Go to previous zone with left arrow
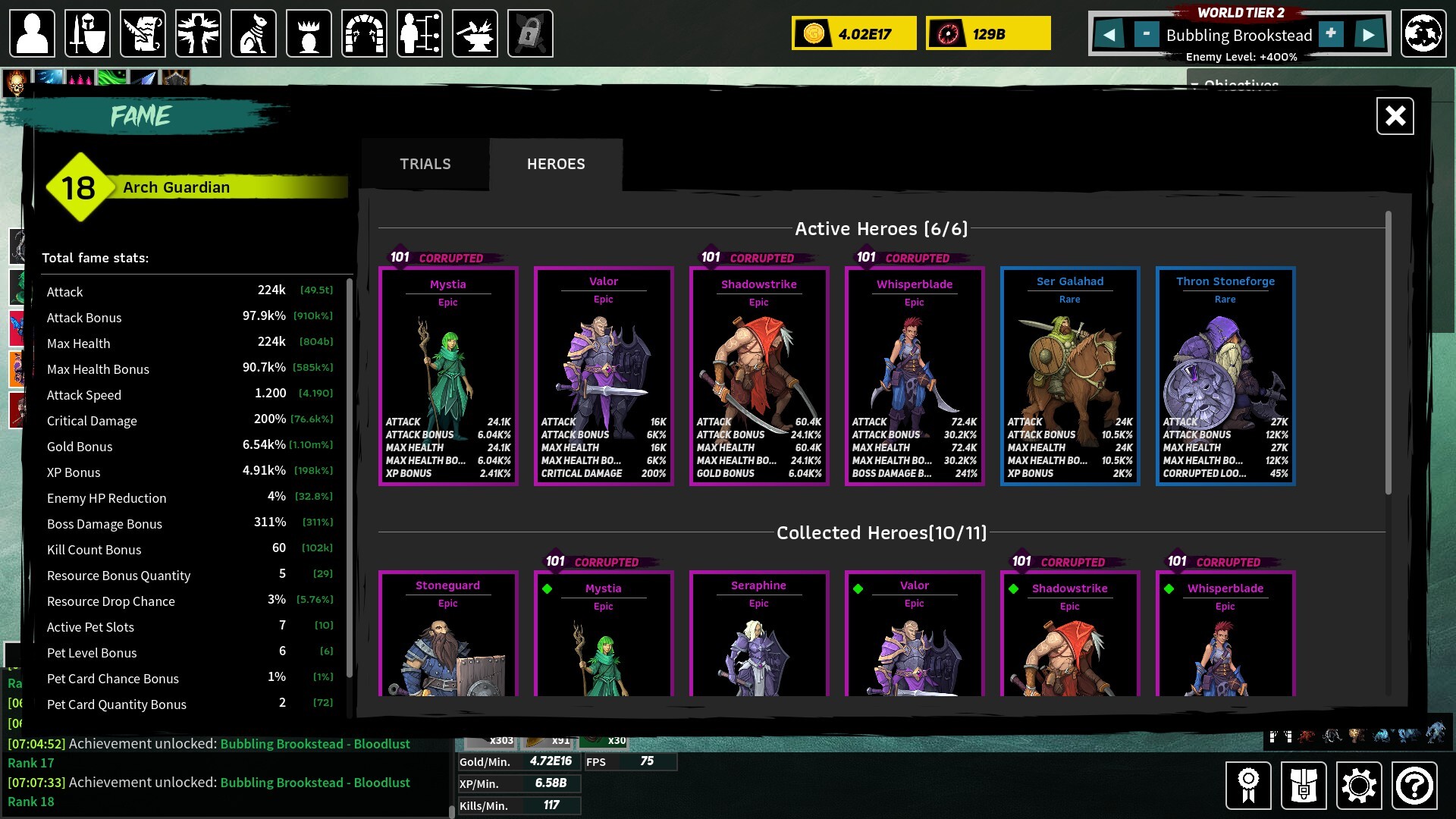 1109,34
